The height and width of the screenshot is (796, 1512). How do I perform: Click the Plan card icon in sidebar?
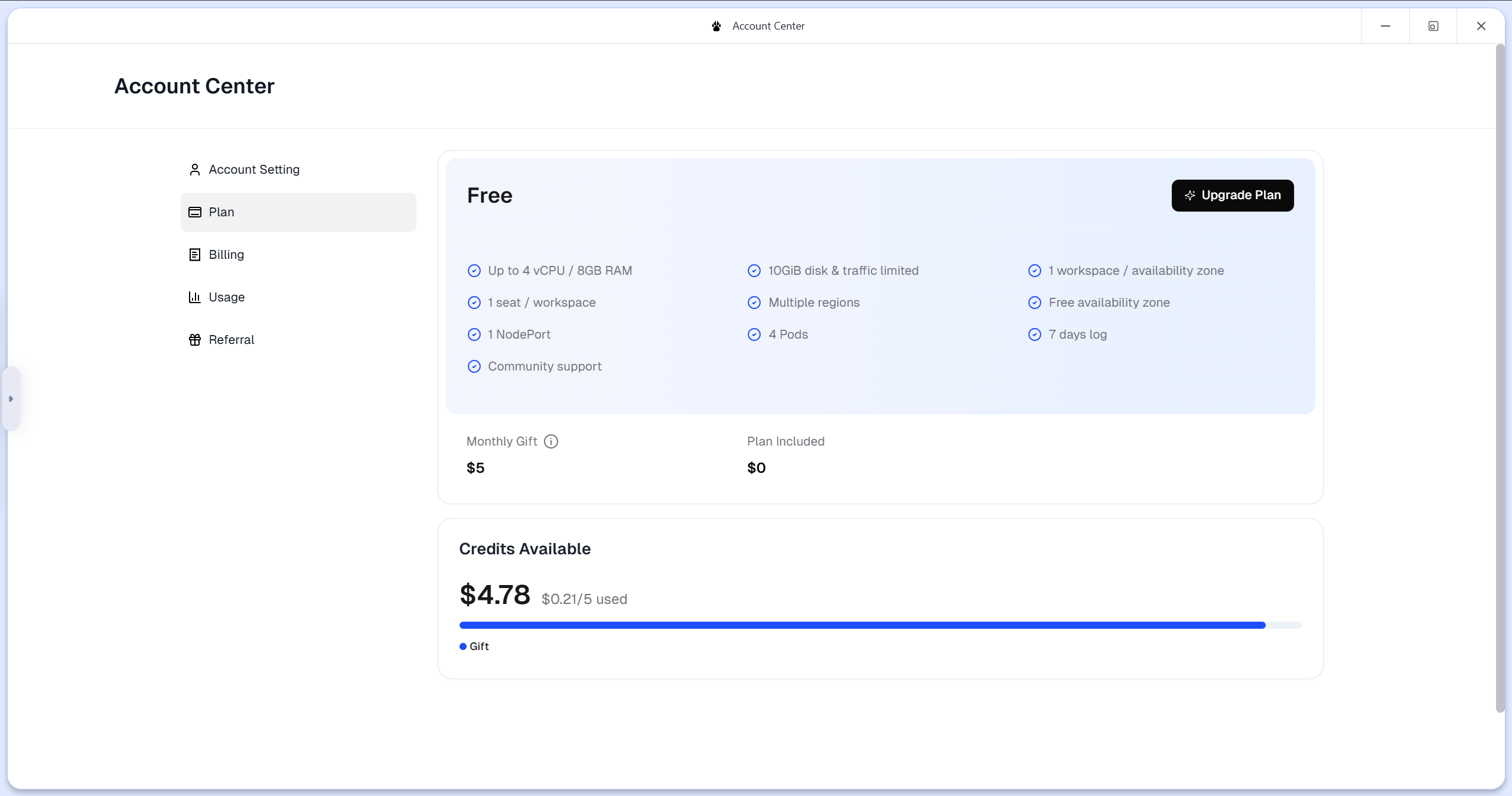pyautogui.click(x=194, y=212)
